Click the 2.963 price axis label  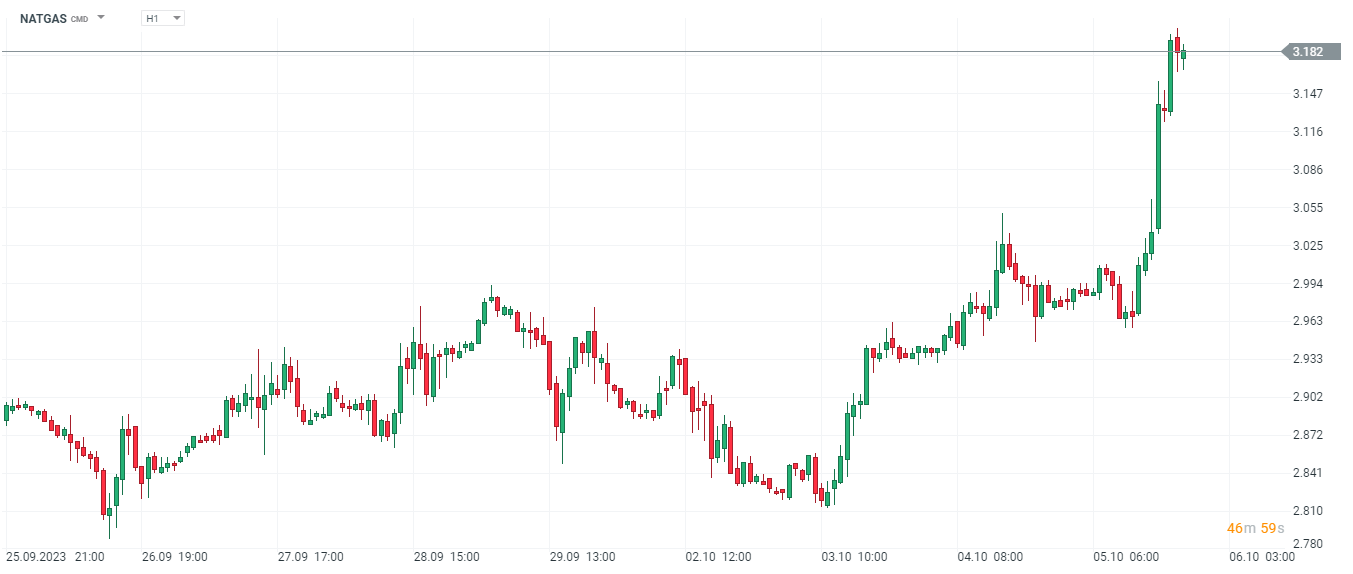click(1308, 321)
